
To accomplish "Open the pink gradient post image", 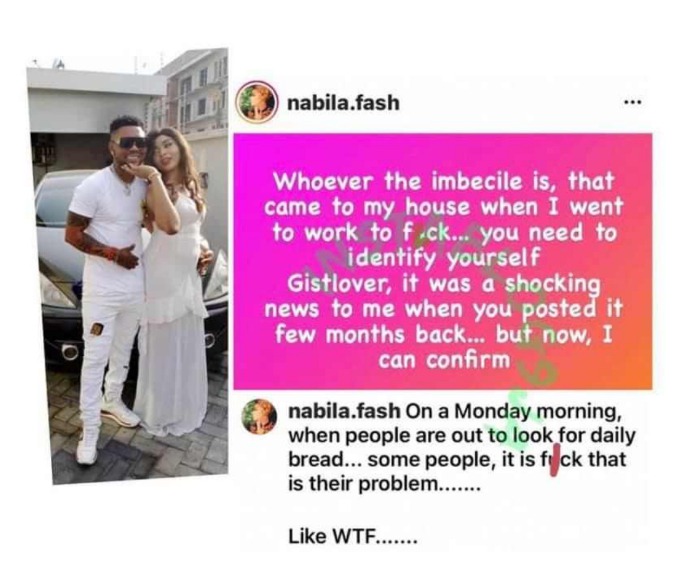I will click(x=443, y=261).
